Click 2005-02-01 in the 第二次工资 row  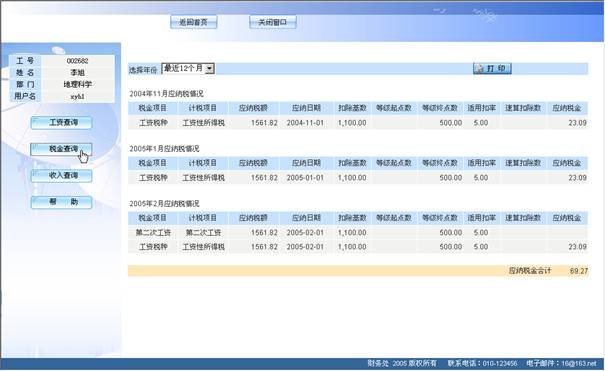(305, 233)
